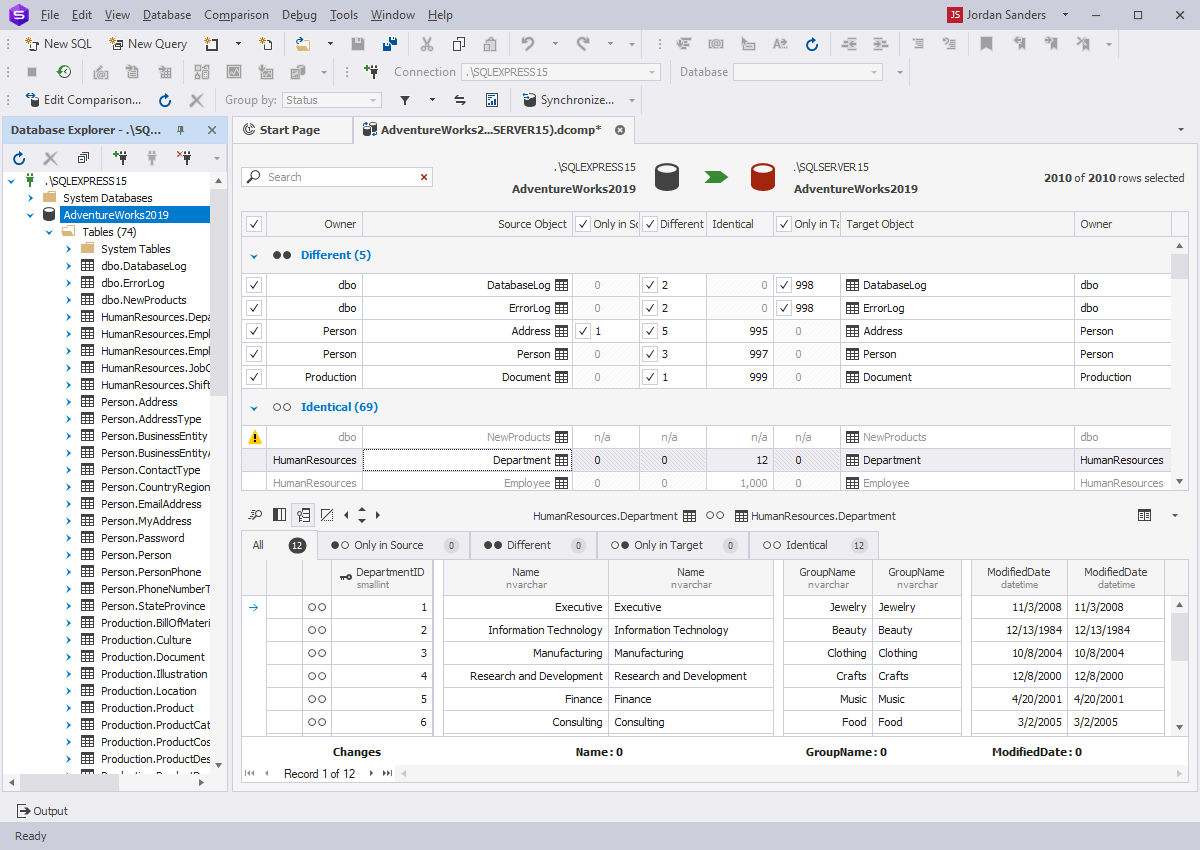Click the Database Explorer refresh icon

point(19,158)
